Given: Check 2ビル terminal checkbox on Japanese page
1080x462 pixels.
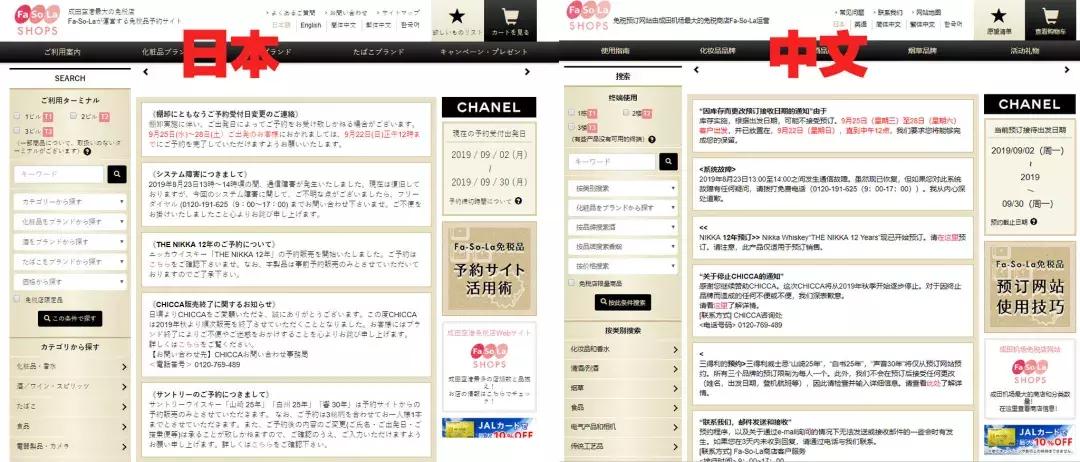Looking at the screenshot, I should click(73, 116).
